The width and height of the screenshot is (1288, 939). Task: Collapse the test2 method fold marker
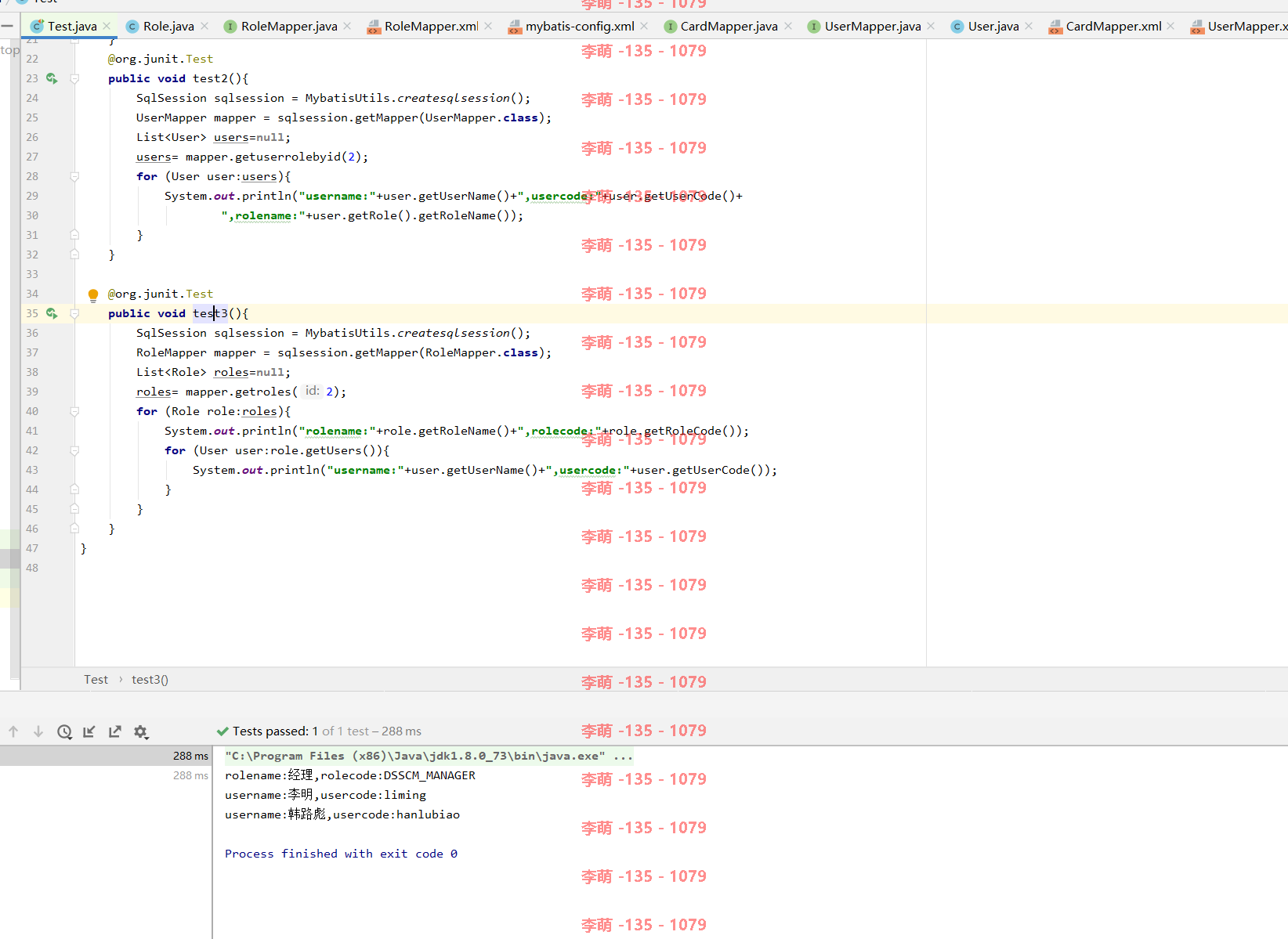pos(74,78)
